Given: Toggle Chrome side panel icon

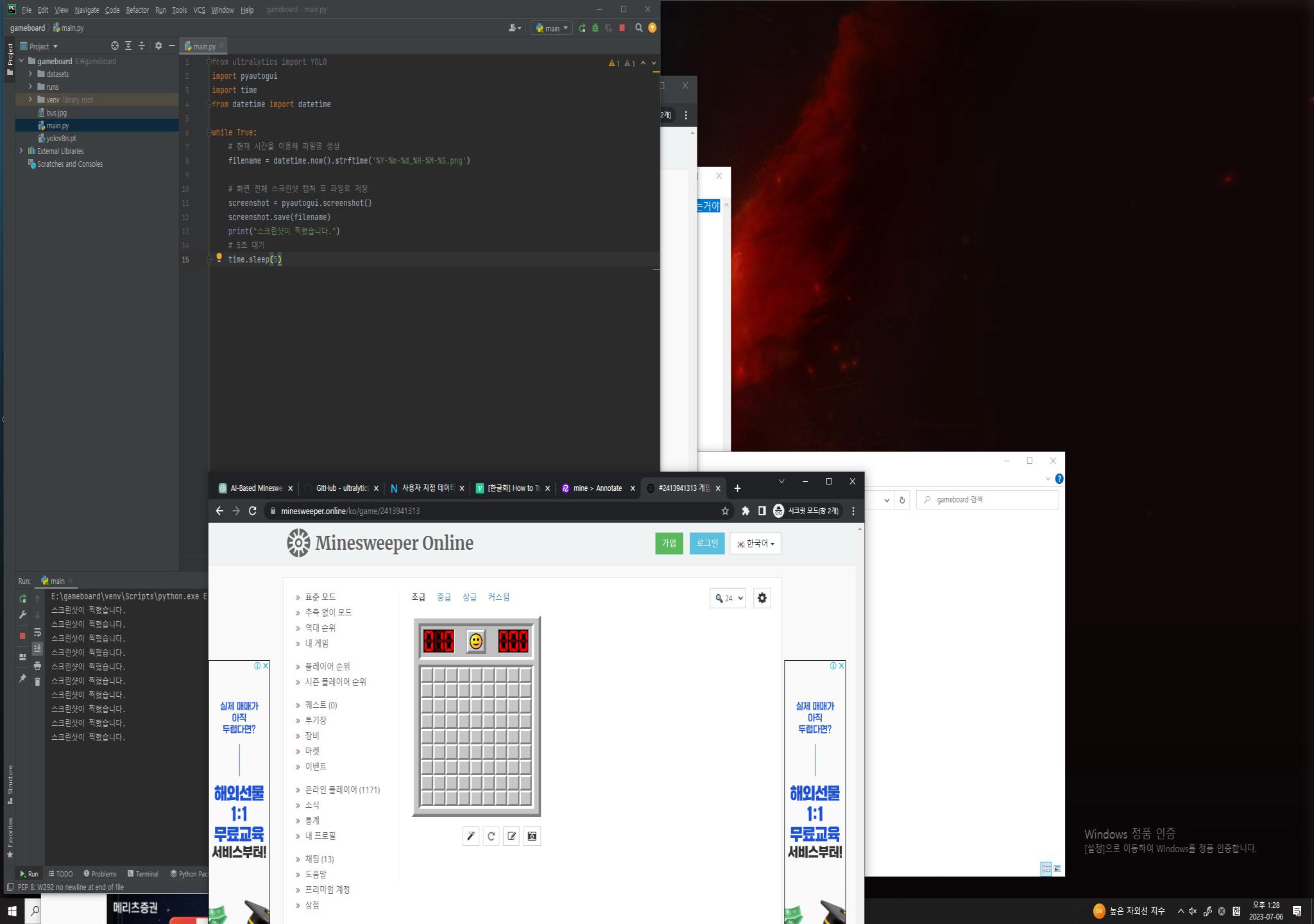Looking at the screenshot, I should tap(762, 511).
